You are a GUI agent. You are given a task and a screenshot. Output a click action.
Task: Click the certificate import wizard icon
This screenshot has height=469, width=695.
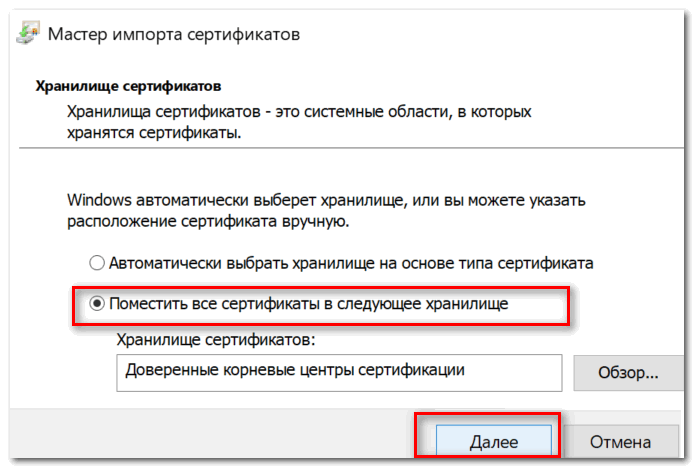[27, 32]
